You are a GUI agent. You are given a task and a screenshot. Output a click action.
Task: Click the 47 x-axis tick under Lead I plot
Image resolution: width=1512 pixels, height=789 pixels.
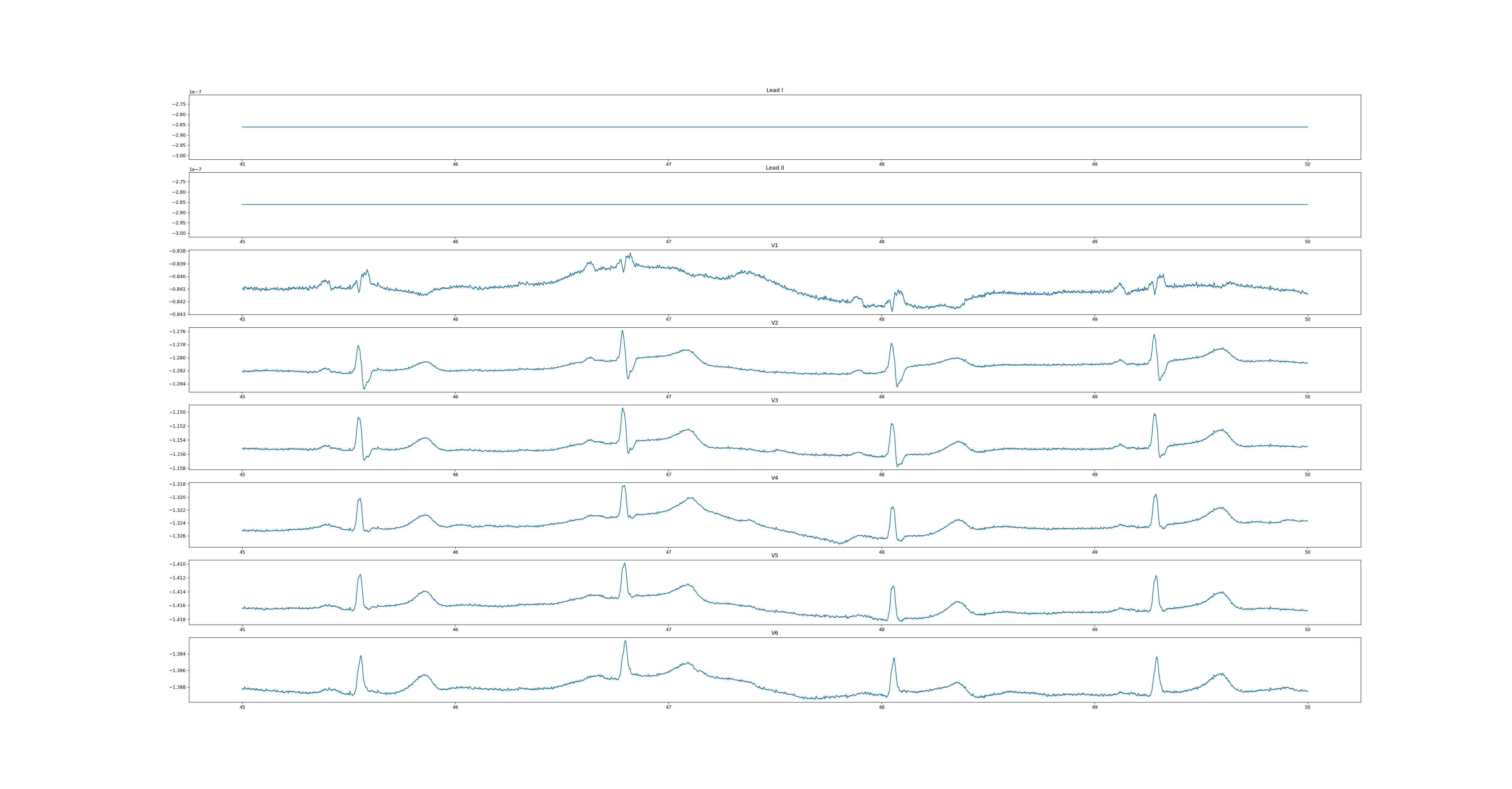pos(668,164)
